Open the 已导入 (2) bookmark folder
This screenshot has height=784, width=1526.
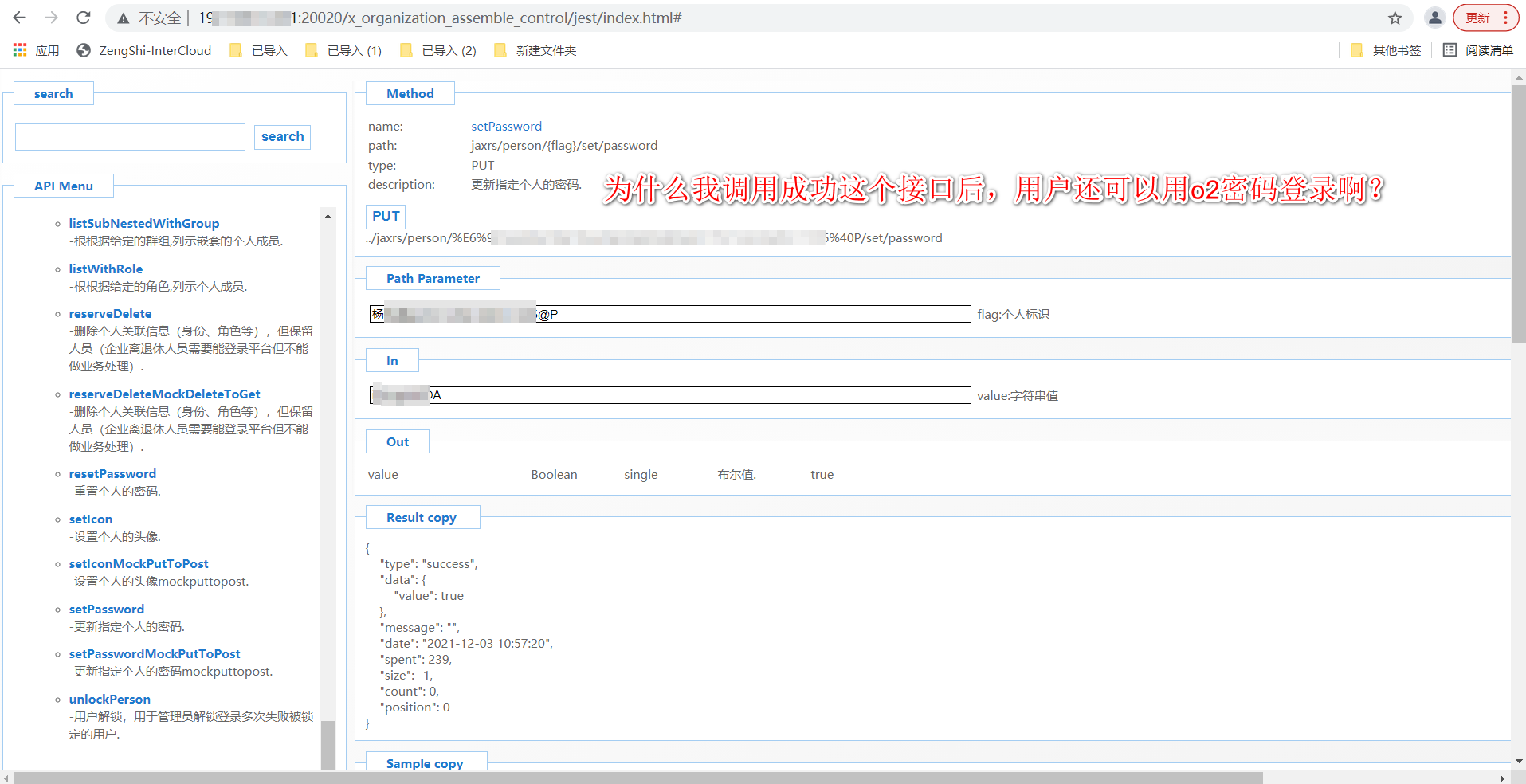[437, 50]
